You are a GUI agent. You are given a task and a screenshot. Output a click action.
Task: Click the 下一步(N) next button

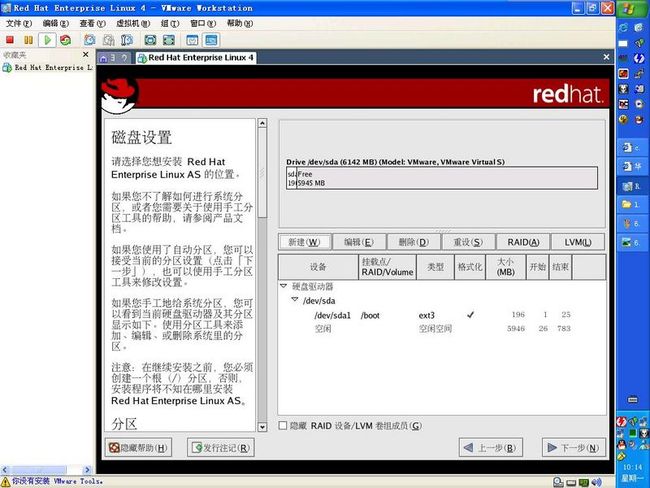coord(574,447)
